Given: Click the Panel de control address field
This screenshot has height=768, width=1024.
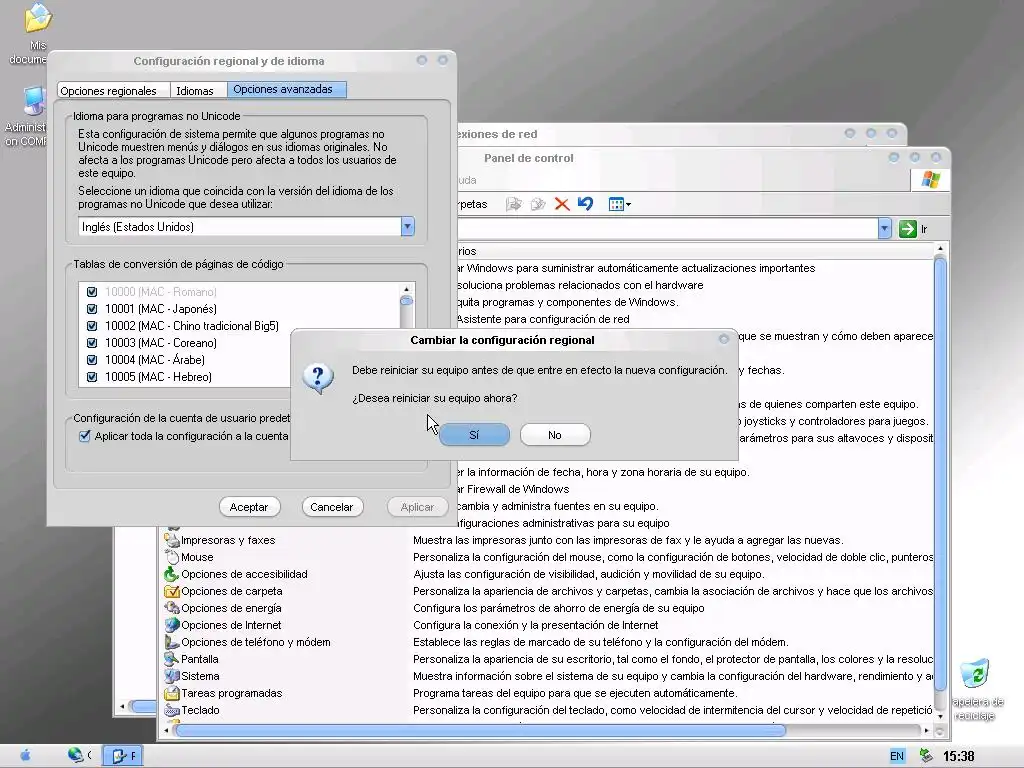Looking at the screenshot, I should click(667, 229).
